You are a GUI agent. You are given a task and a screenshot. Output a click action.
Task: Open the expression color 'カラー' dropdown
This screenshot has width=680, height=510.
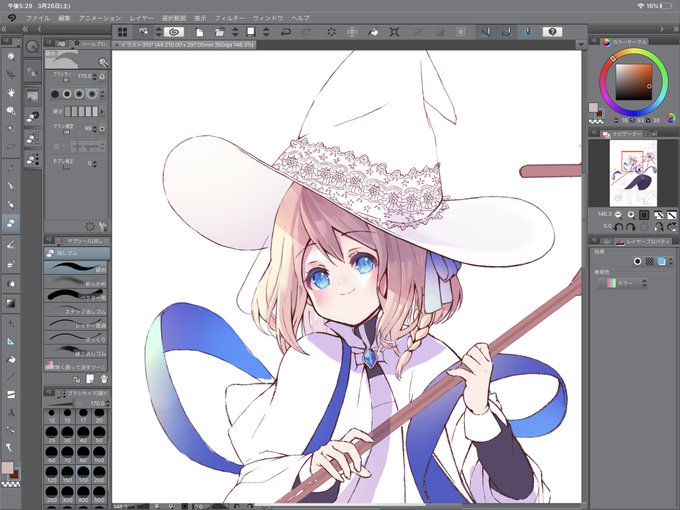pos(623,283)
